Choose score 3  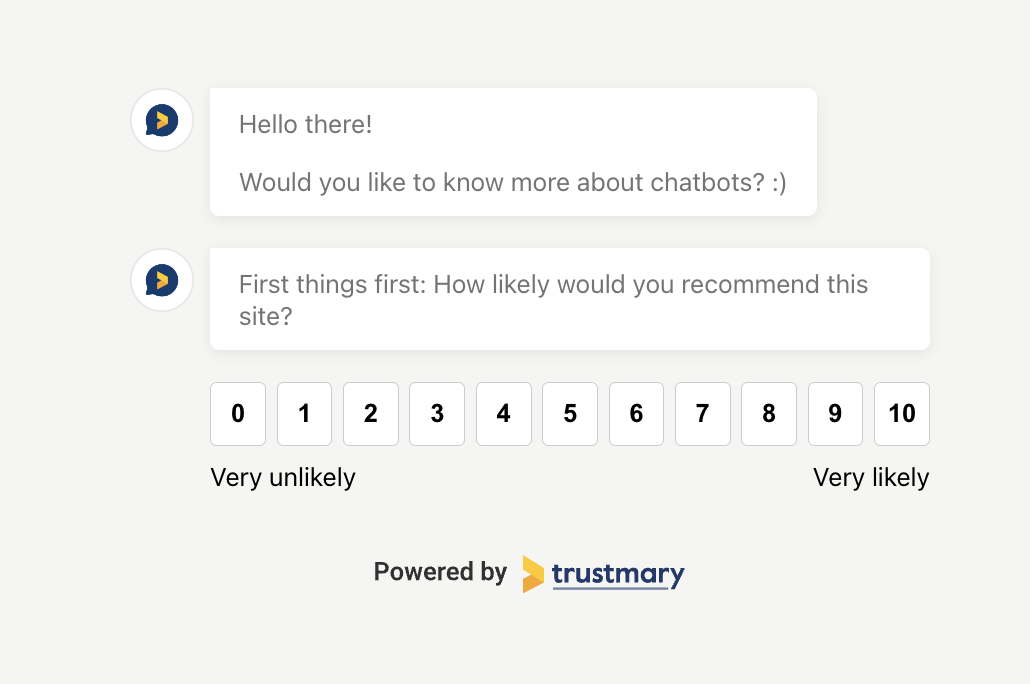click(437, 414)
